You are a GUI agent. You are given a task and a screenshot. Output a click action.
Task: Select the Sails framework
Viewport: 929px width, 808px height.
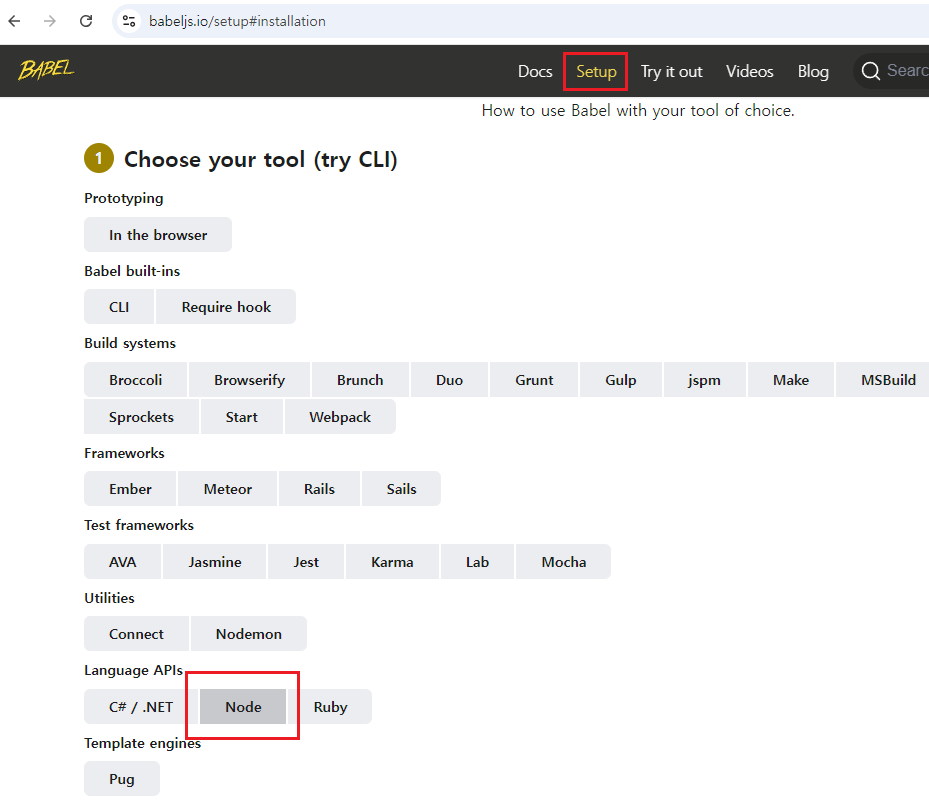[401, 489]
